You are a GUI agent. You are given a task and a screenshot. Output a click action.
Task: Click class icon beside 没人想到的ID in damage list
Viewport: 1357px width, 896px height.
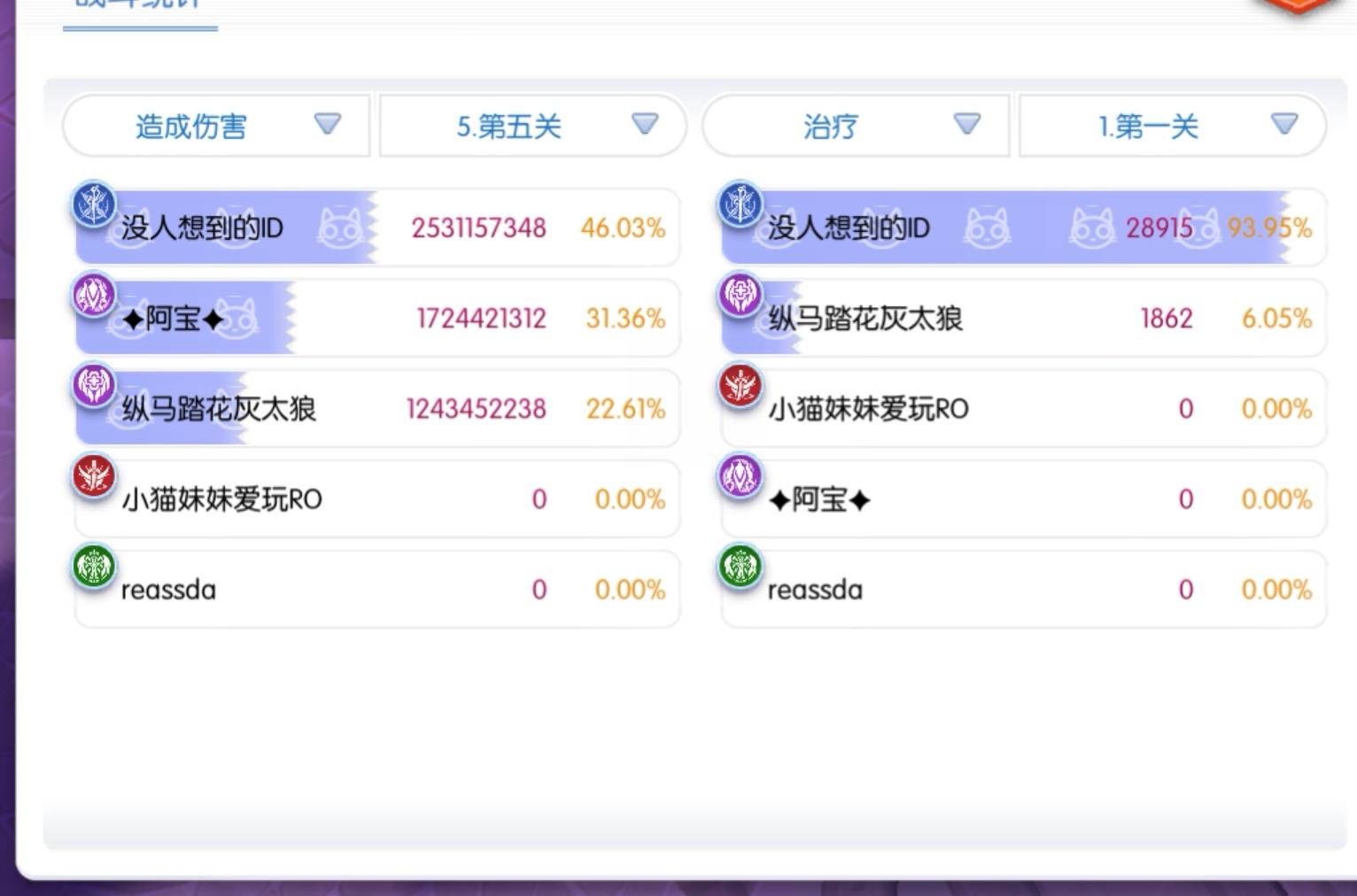(93, 205)
